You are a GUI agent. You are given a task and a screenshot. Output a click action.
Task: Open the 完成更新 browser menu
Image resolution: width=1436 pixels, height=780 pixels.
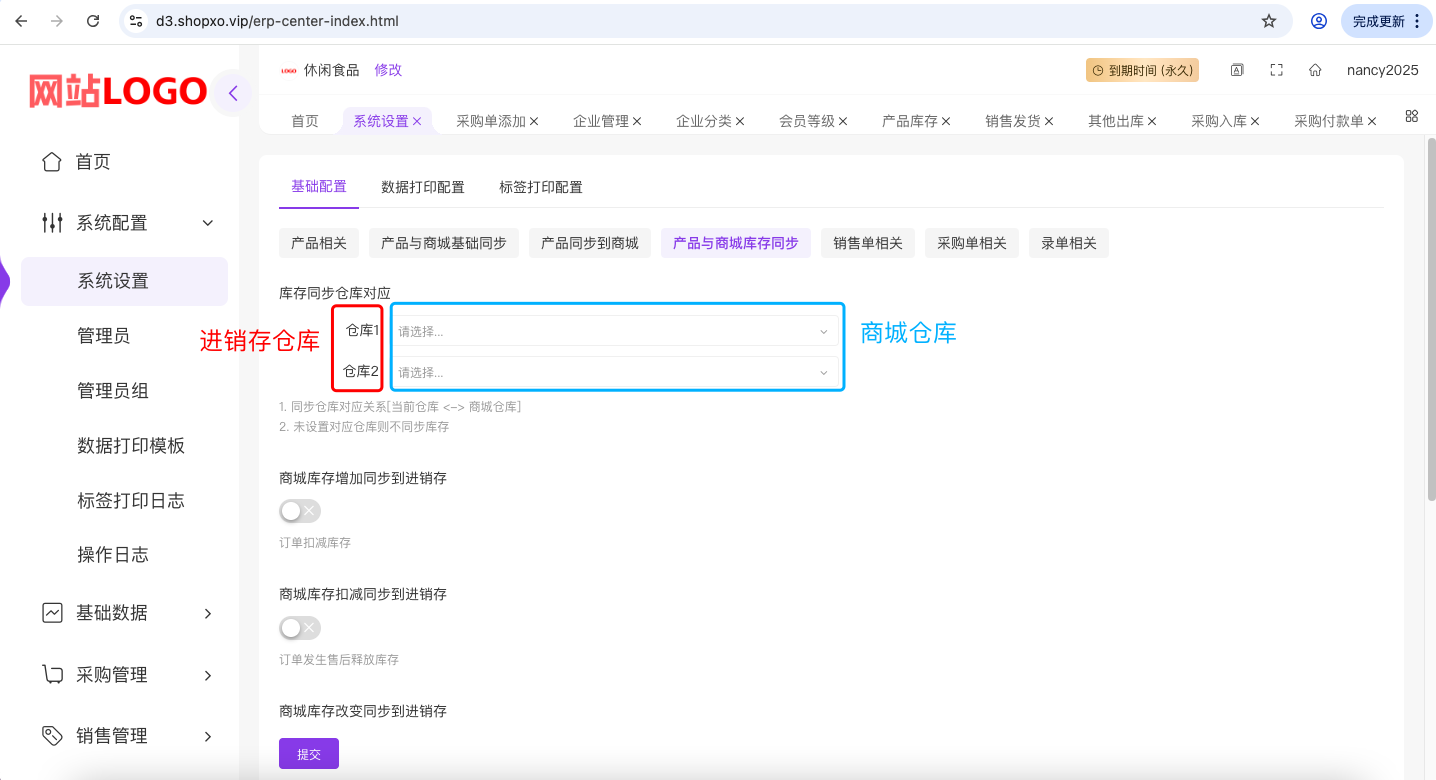(1387, 21)
